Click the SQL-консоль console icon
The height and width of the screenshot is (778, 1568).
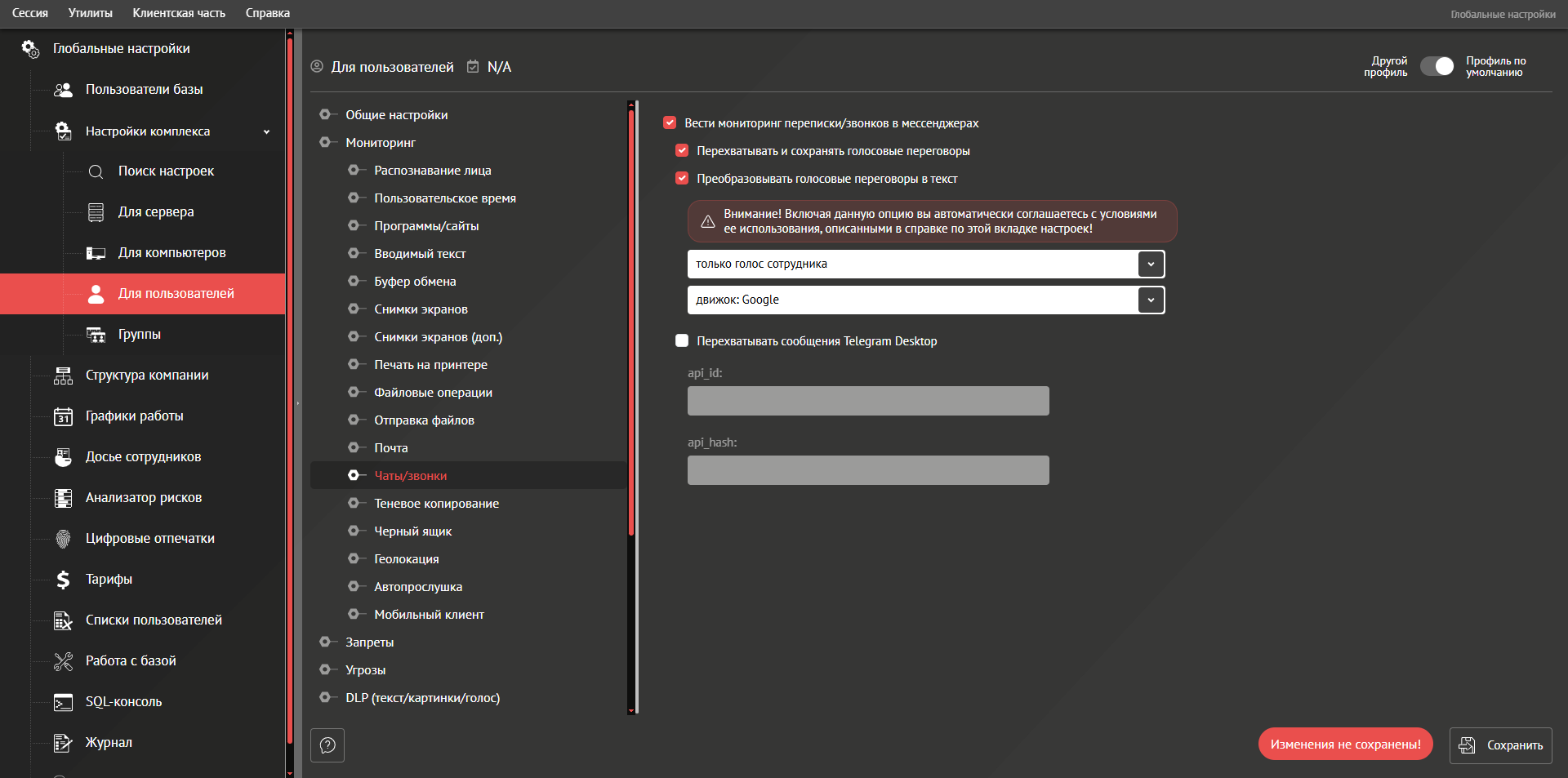(63, 702)
